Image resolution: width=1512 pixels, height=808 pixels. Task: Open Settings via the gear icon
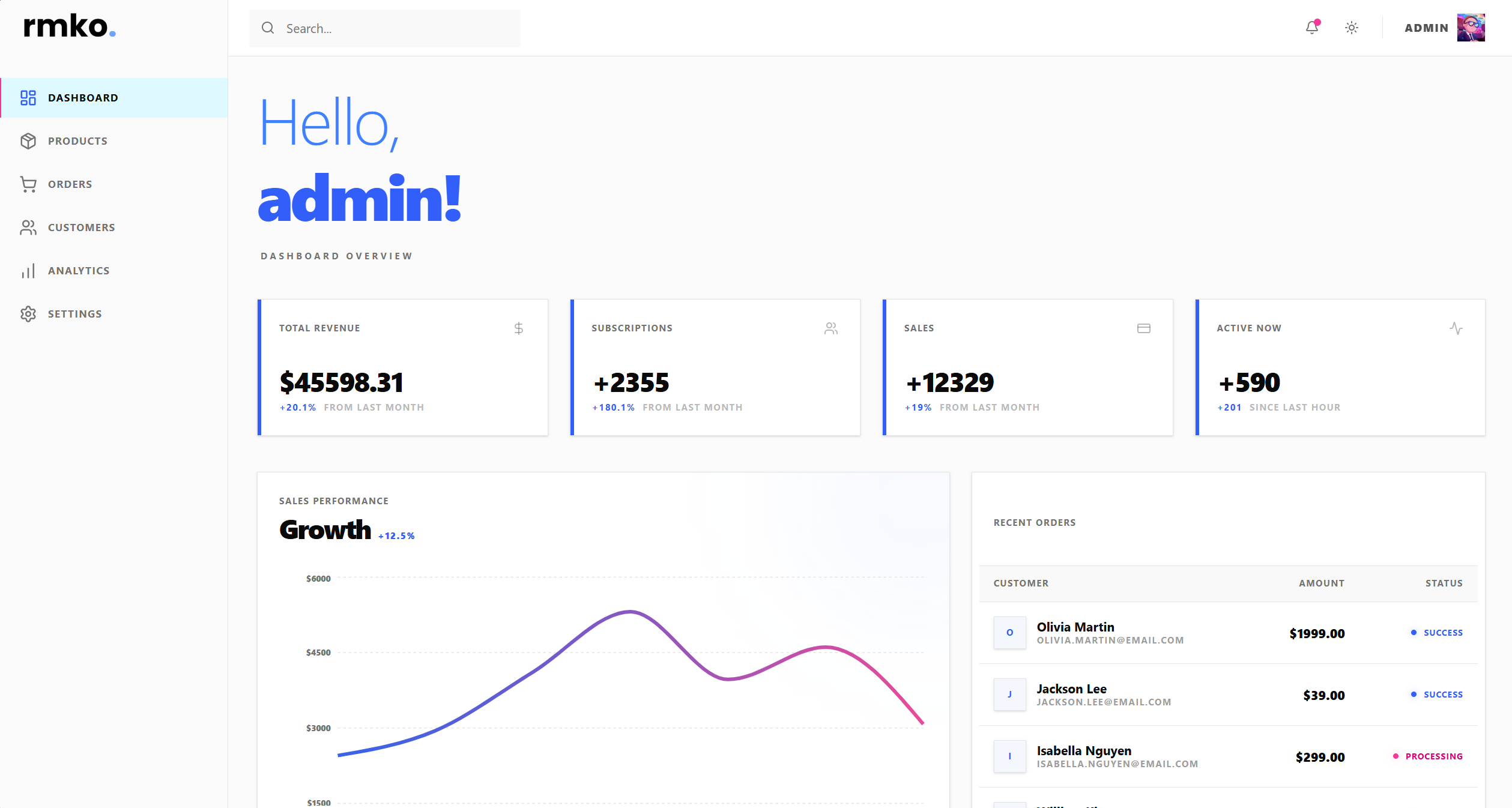[x=28, y=313]
